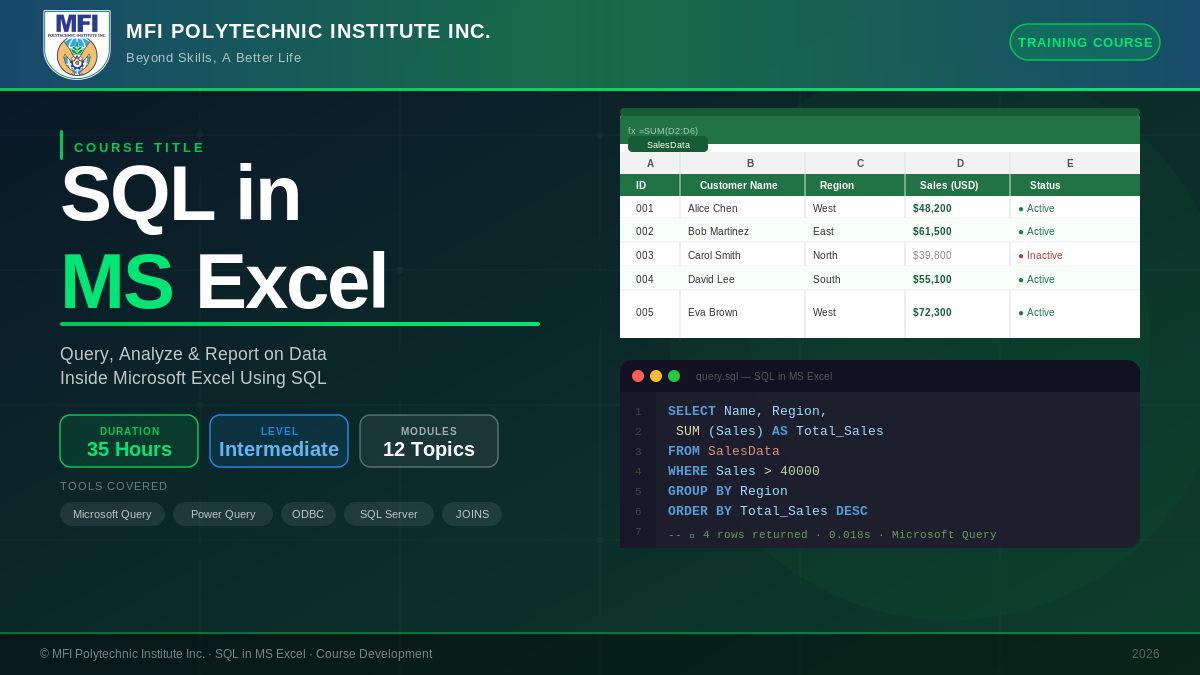Click the Level Intermediate card
The image size is (1200, 675).
tap(279, 441)
